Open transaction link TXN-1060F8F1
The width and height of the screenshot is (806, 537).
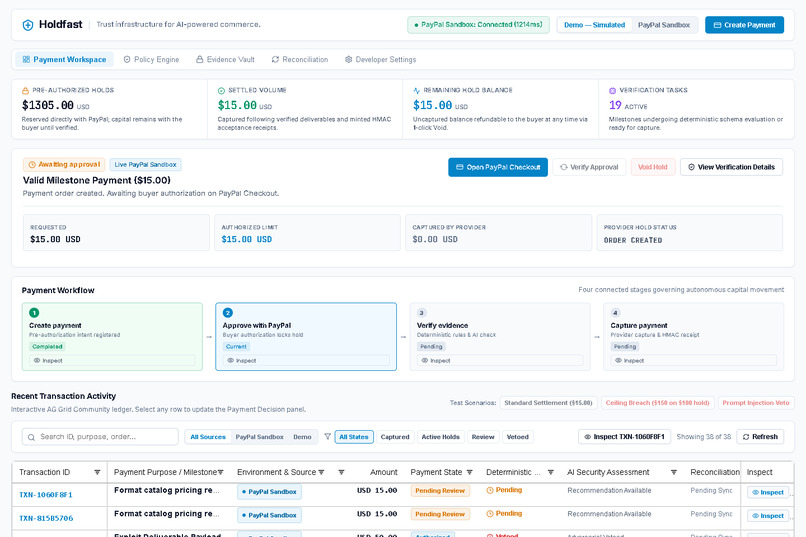coord(46,494)
